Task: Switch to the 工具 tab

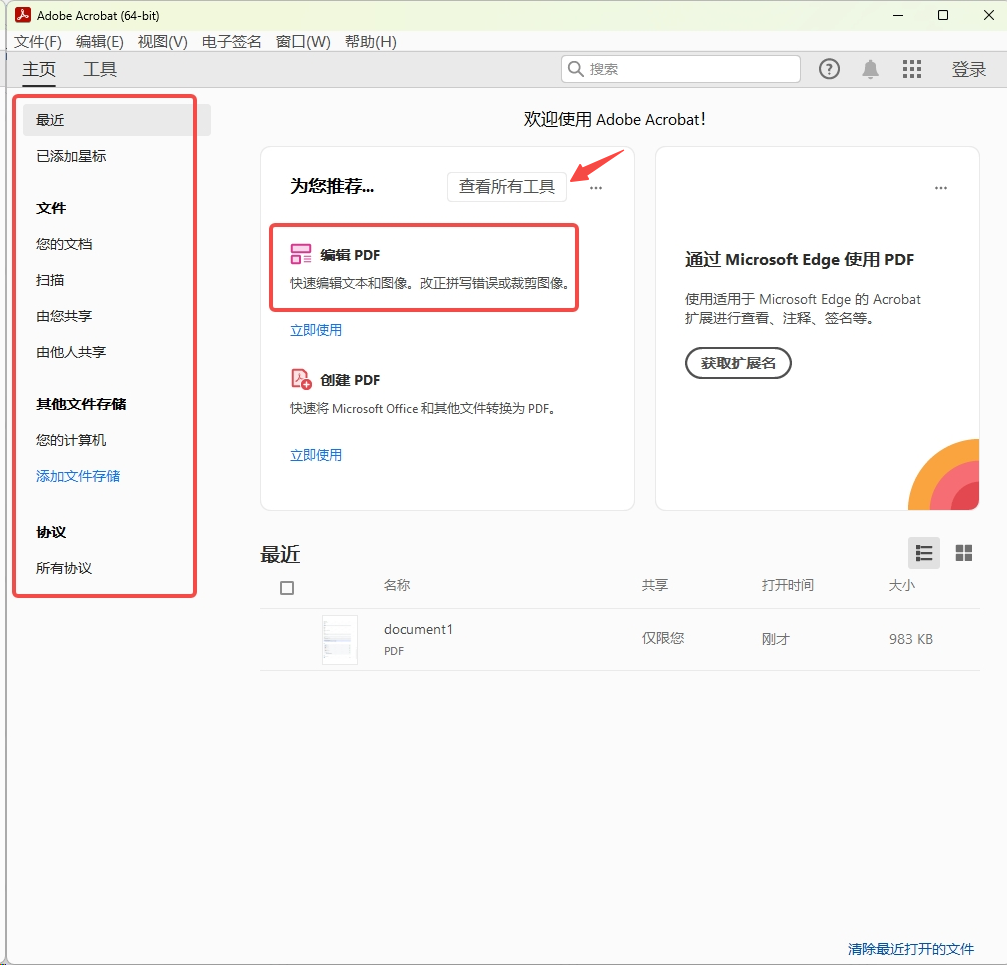Action: [x=100, y=69]
